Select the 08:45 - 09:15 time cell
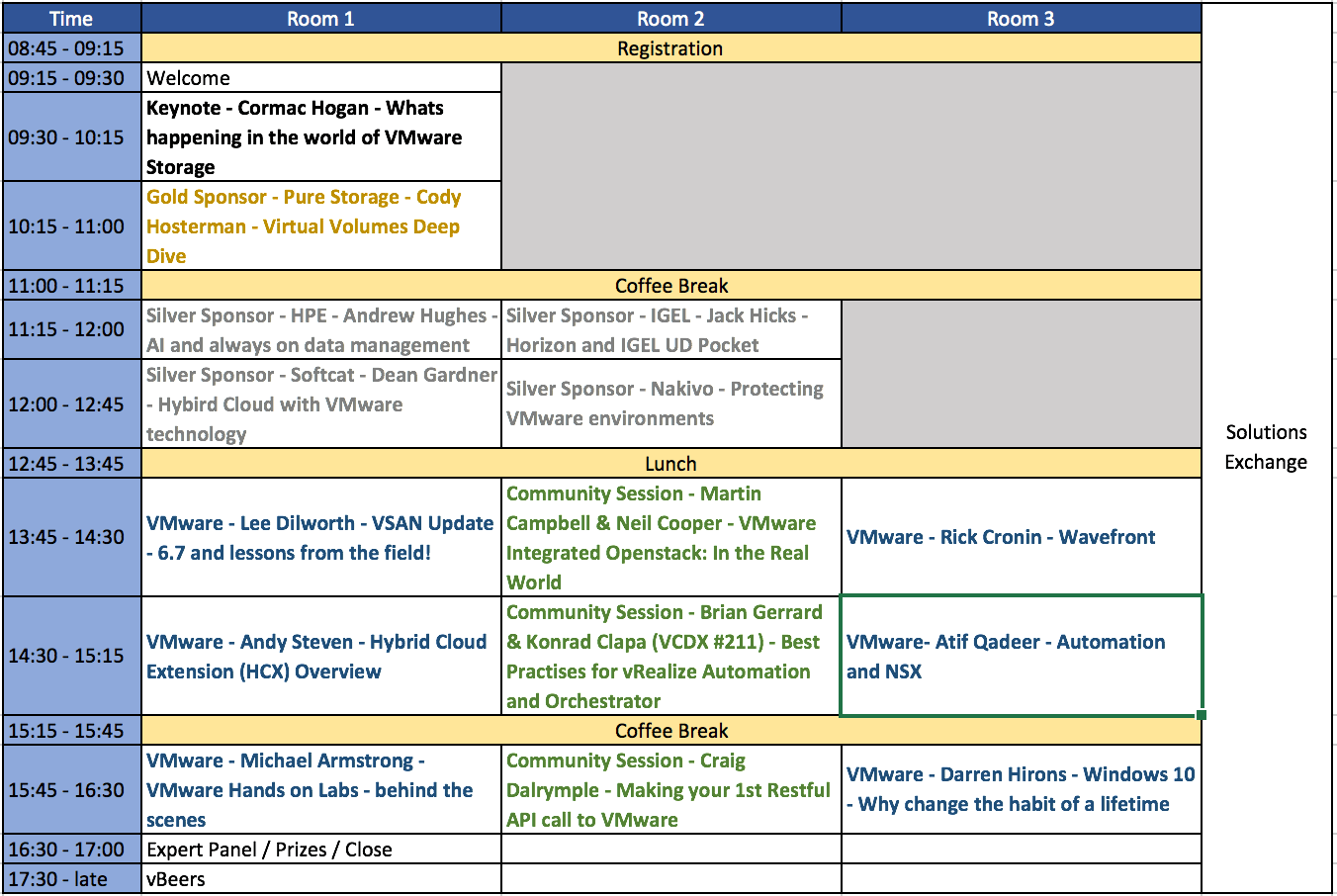This screenshot has height=896, width=1337. pyautogui.click(x=72, y=48)
